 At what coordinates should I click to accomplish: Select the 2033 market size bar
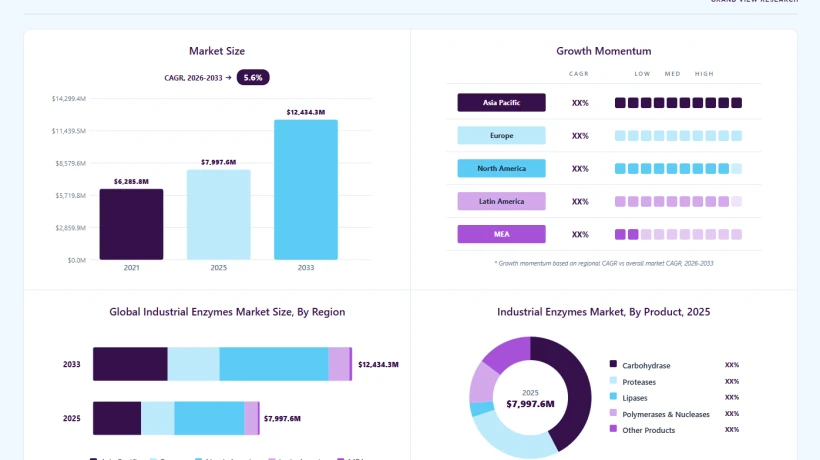click(x=306, y=190)
